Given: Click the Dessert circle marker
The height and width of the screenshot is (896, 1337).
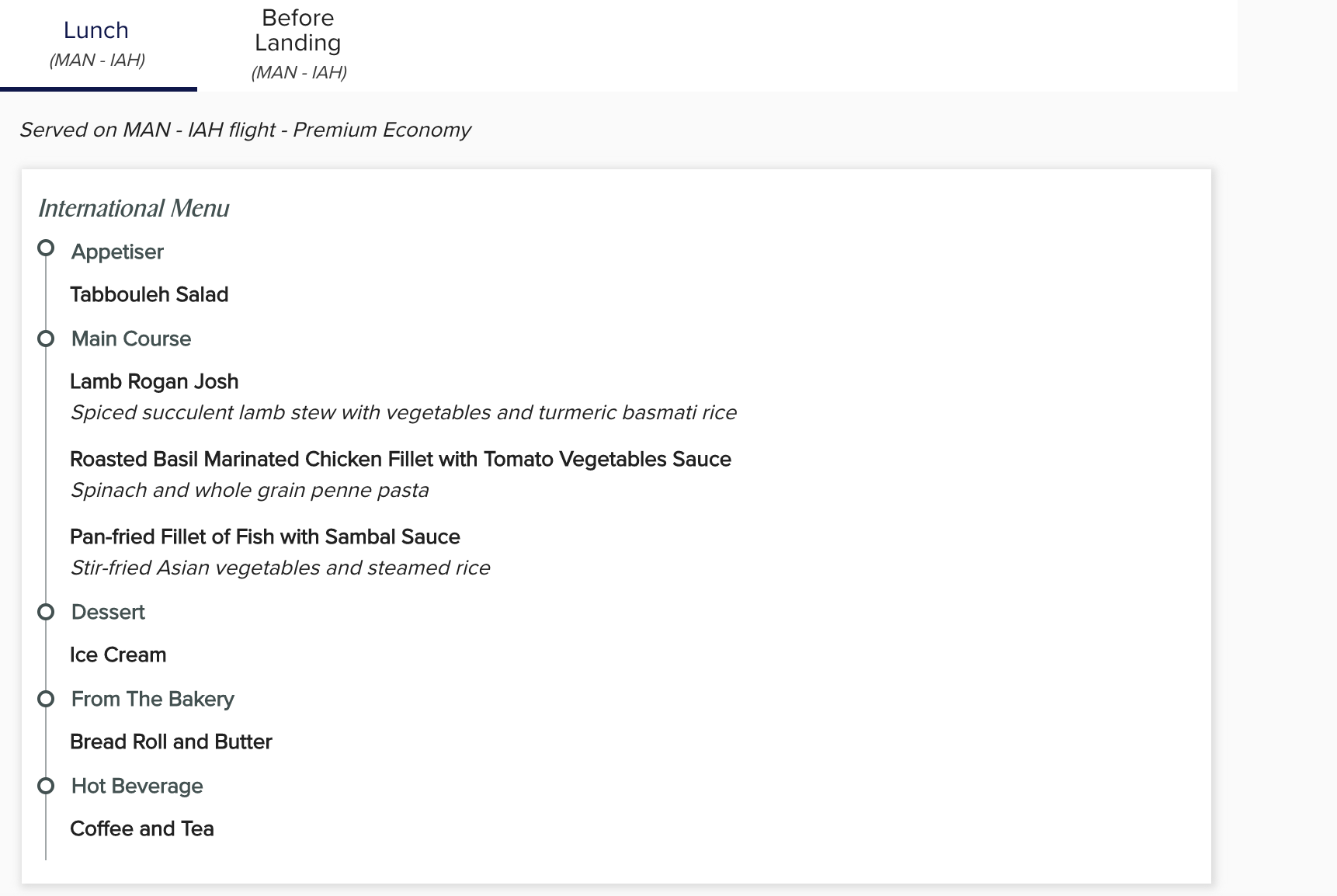Looking at the screenshot, I should pyautogui.click(x=46, y=612).
